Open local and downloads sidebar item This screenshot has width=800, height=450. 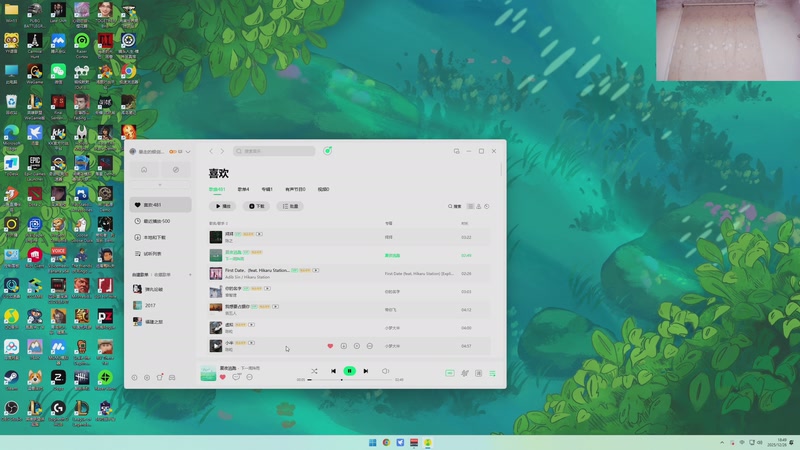click(x=160, y=237)
